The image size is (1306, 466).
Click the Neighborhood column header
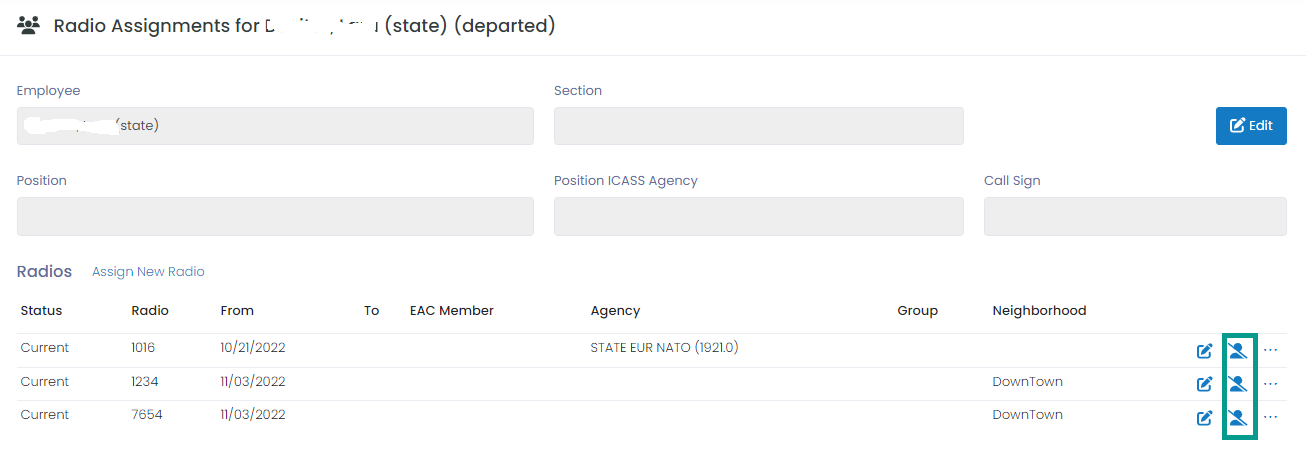[x=1039, y=311]
